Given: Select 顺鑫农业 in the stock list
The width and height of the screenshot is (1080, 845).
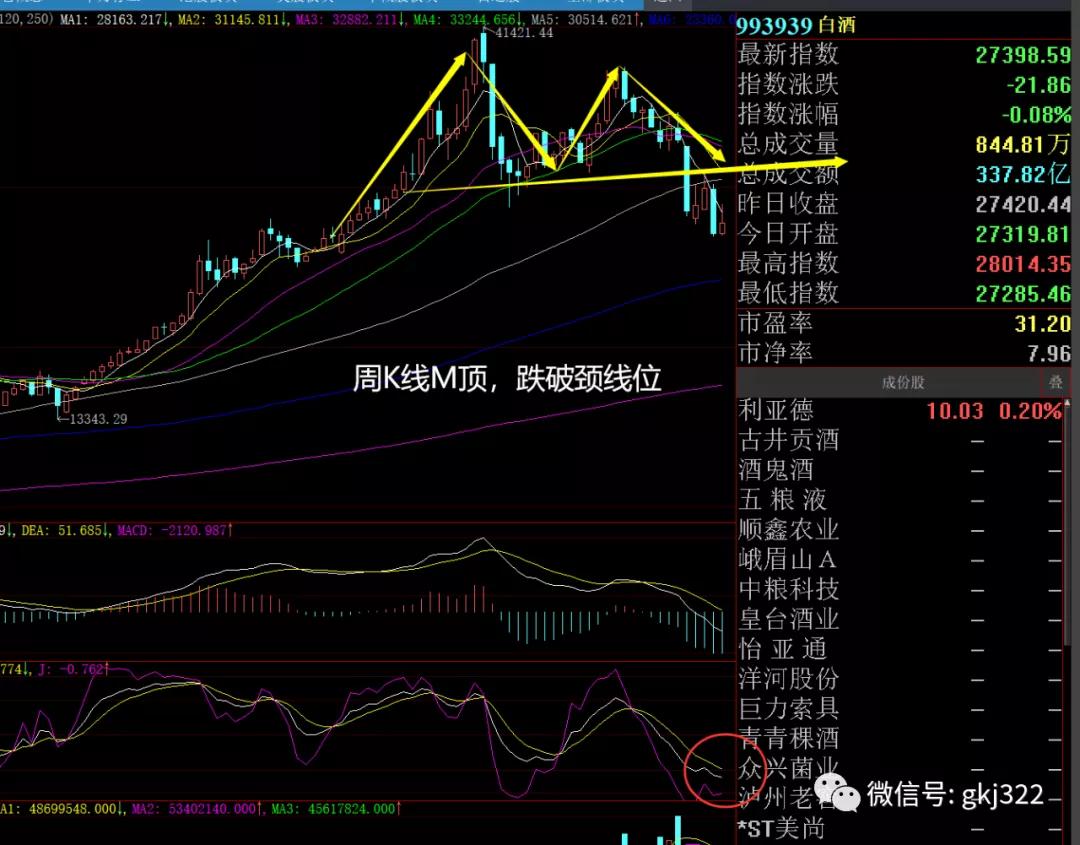Looking at the screenshot, I should (x=789, y=530).
